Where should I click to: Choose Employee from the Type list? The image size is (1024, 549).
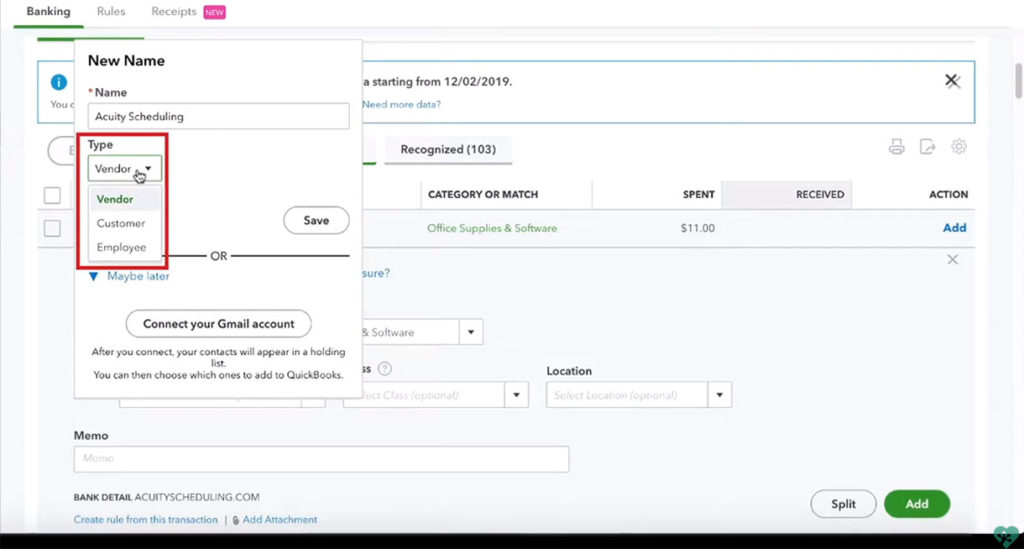point(121,247)
